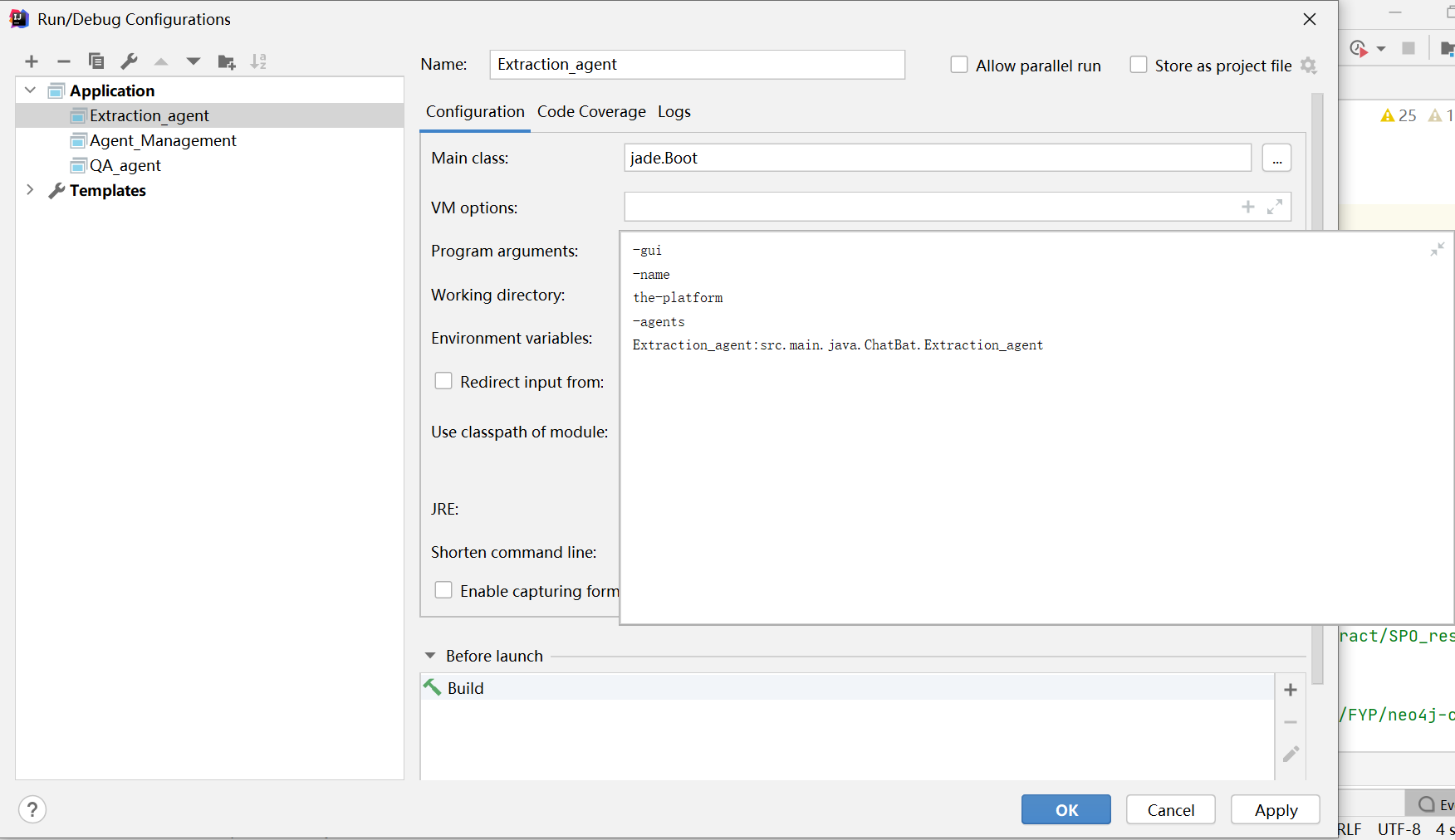Viewport: 1455px width, 840px height.
Task: Open the Logs tab
Action: click(x=674, y=112)
